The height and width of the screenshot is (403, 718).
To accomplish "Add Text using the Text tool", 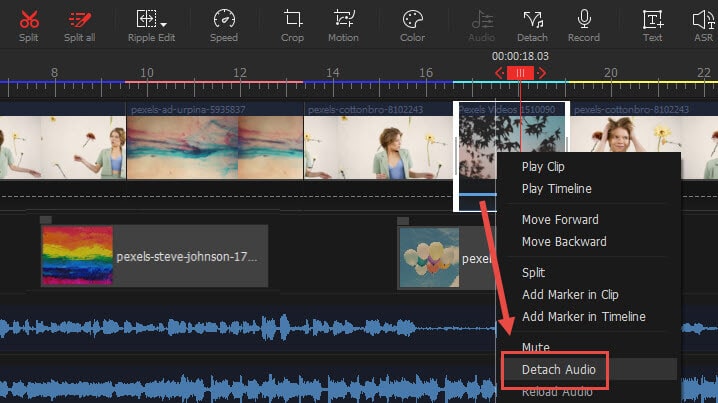I will [x=652, y=24].
